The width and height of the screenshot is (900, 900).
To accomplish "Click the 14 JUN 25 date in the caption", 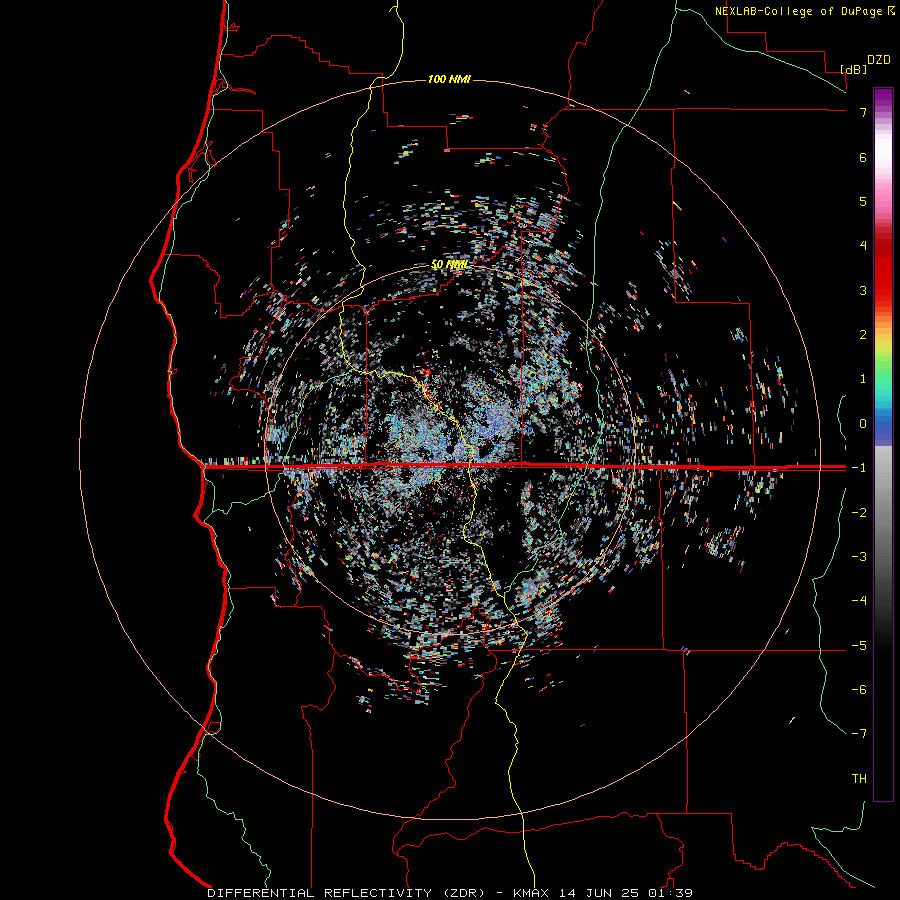I will coord(600,893).
